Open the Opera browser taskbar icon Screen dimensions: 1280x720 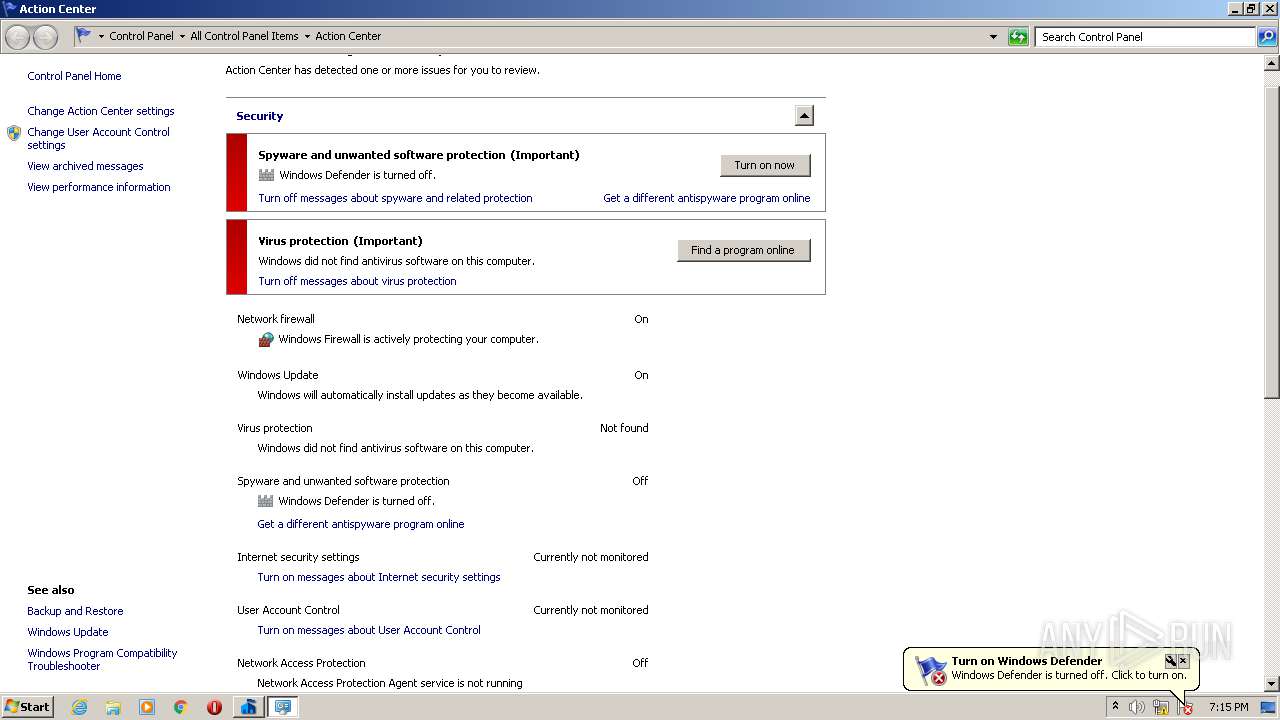click(214, 707)
